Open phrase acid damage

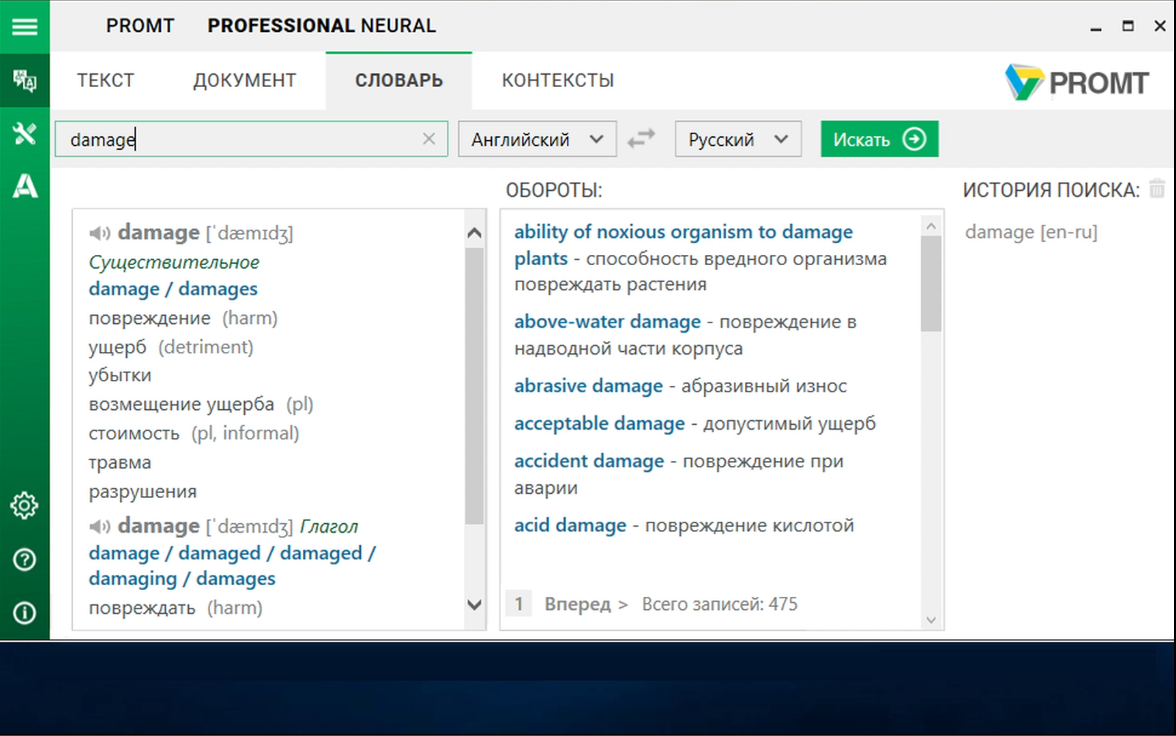pyautogui.click(x=570, y=525)
